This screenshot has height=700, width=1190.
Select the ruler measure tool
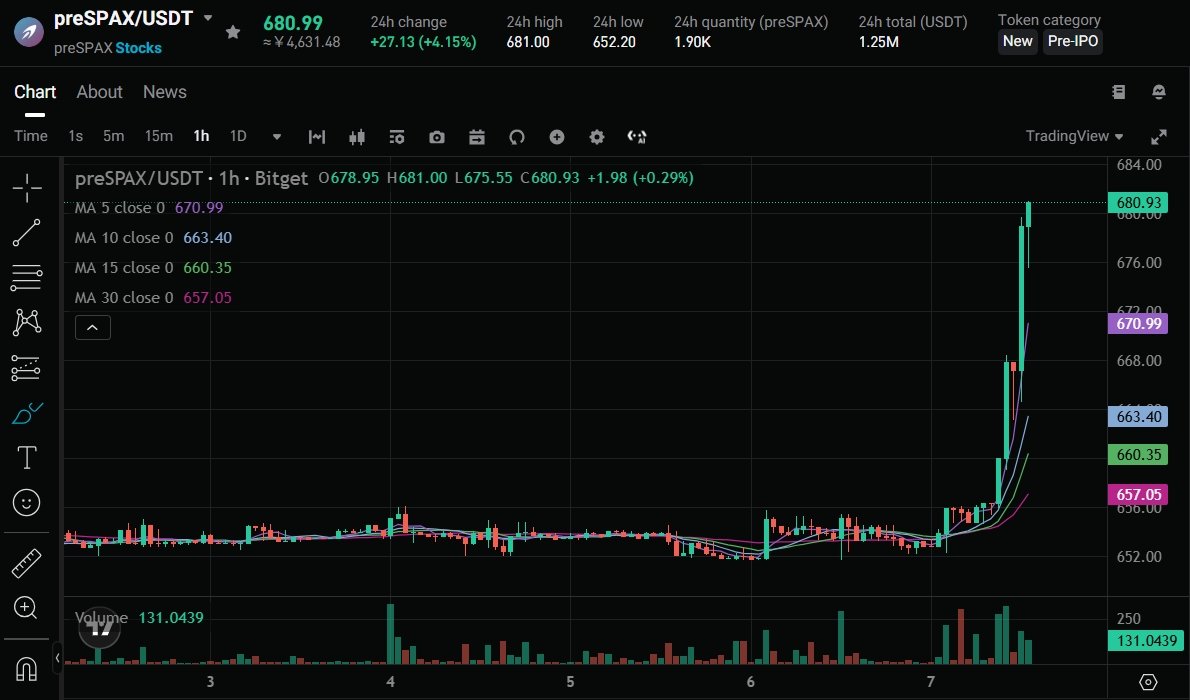[27, 563]
